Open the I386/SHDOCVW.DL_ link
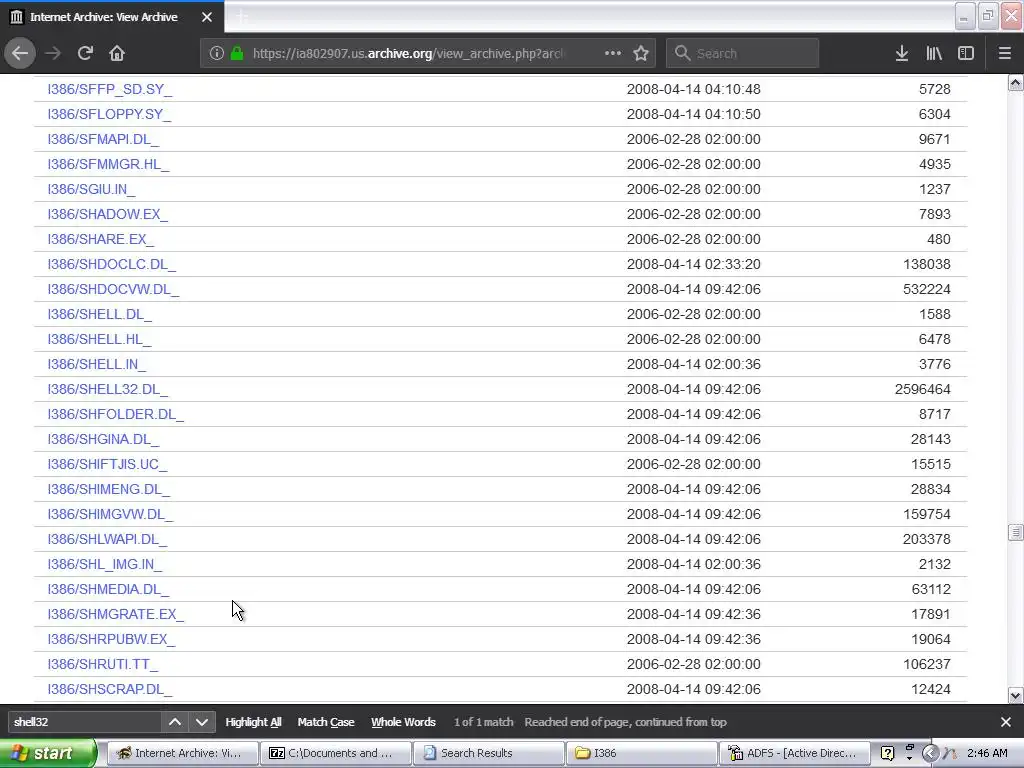The height and width of the screenshot is (768, 1024). pyautogui.click(x=113, y=289)
